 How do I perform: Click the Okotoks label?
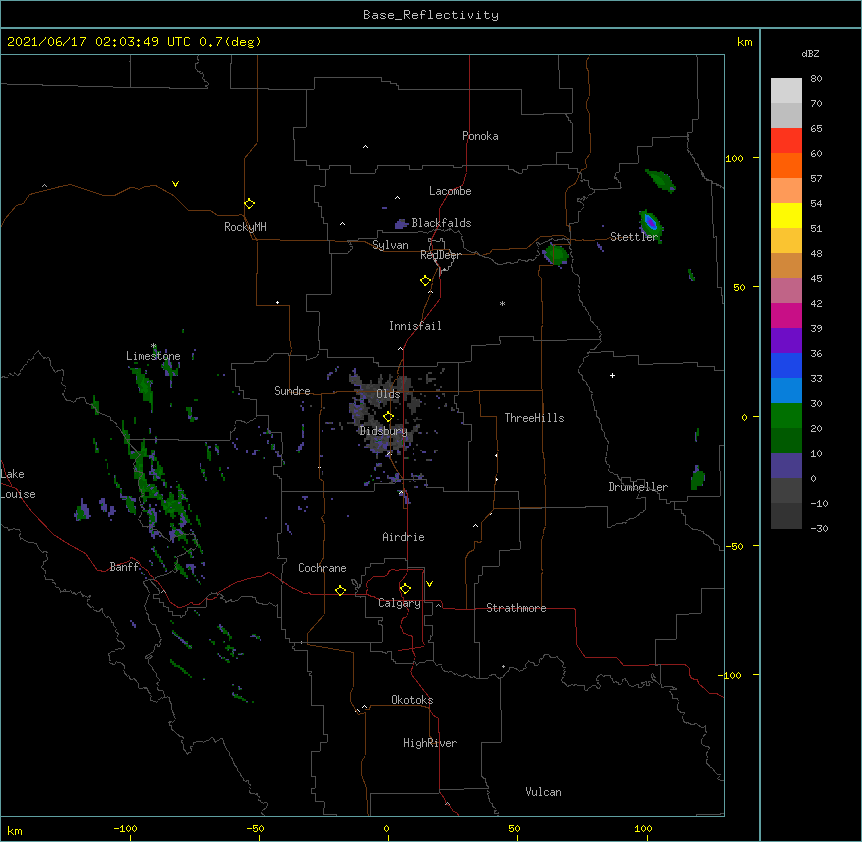tap(412, 700)
